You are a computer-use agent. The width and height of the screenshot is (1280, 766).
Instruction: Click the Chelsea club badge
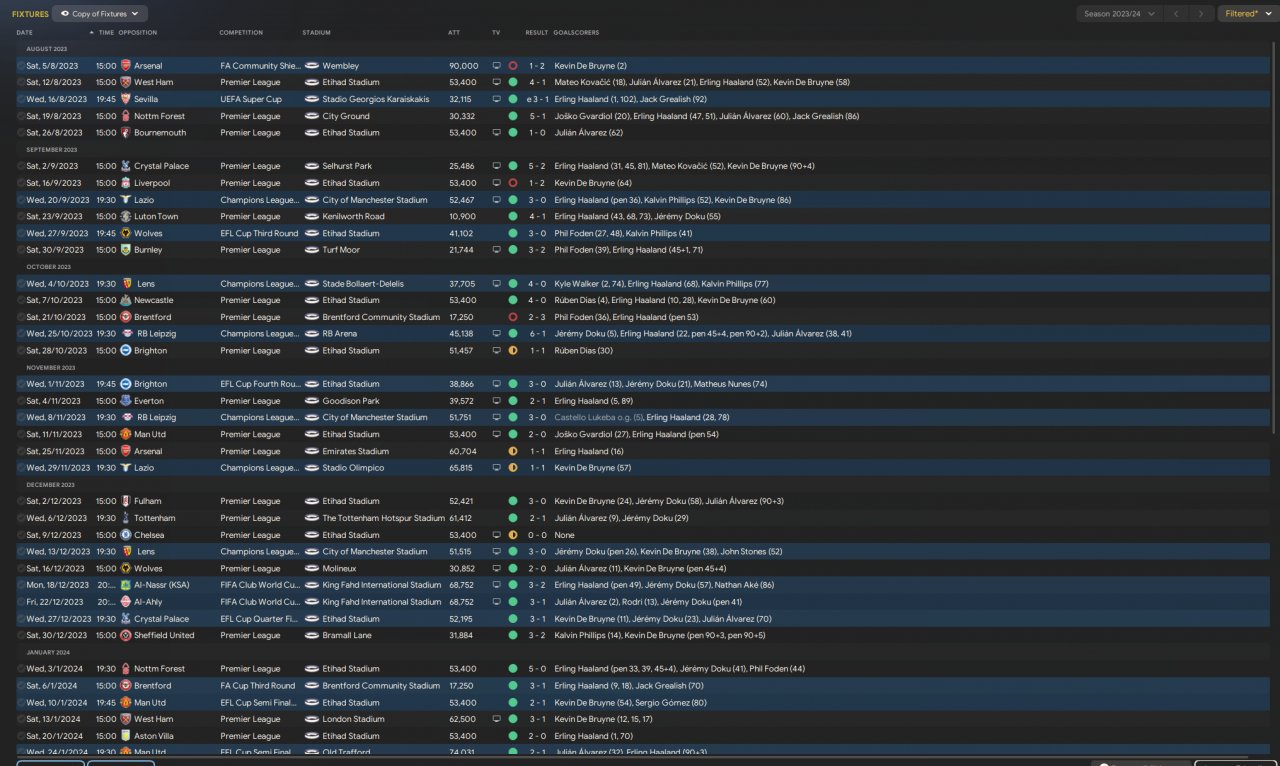pyautogui.click(x=125, y=535)
